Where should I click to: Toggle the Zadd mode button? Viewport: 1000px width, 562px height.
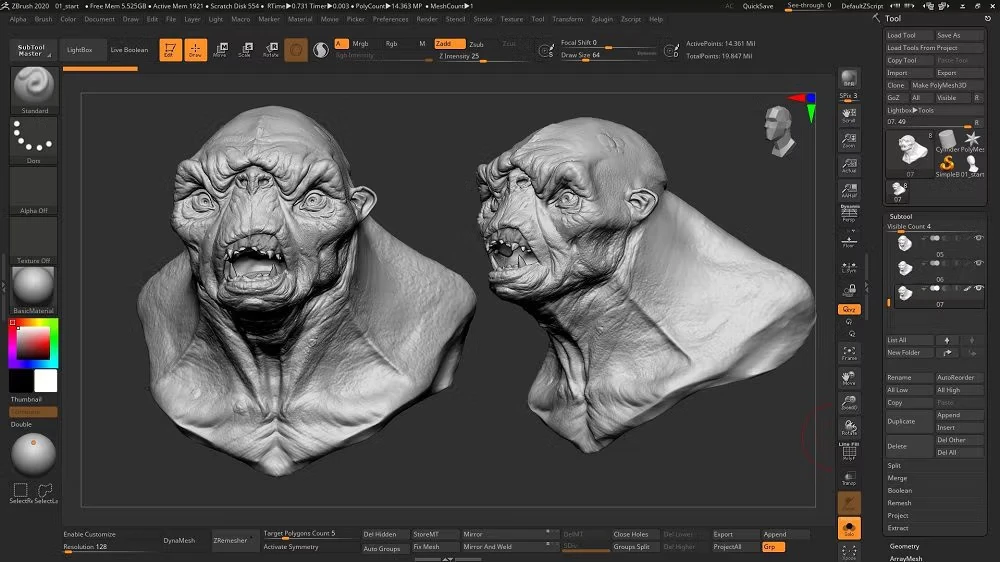tap(448, 44)
